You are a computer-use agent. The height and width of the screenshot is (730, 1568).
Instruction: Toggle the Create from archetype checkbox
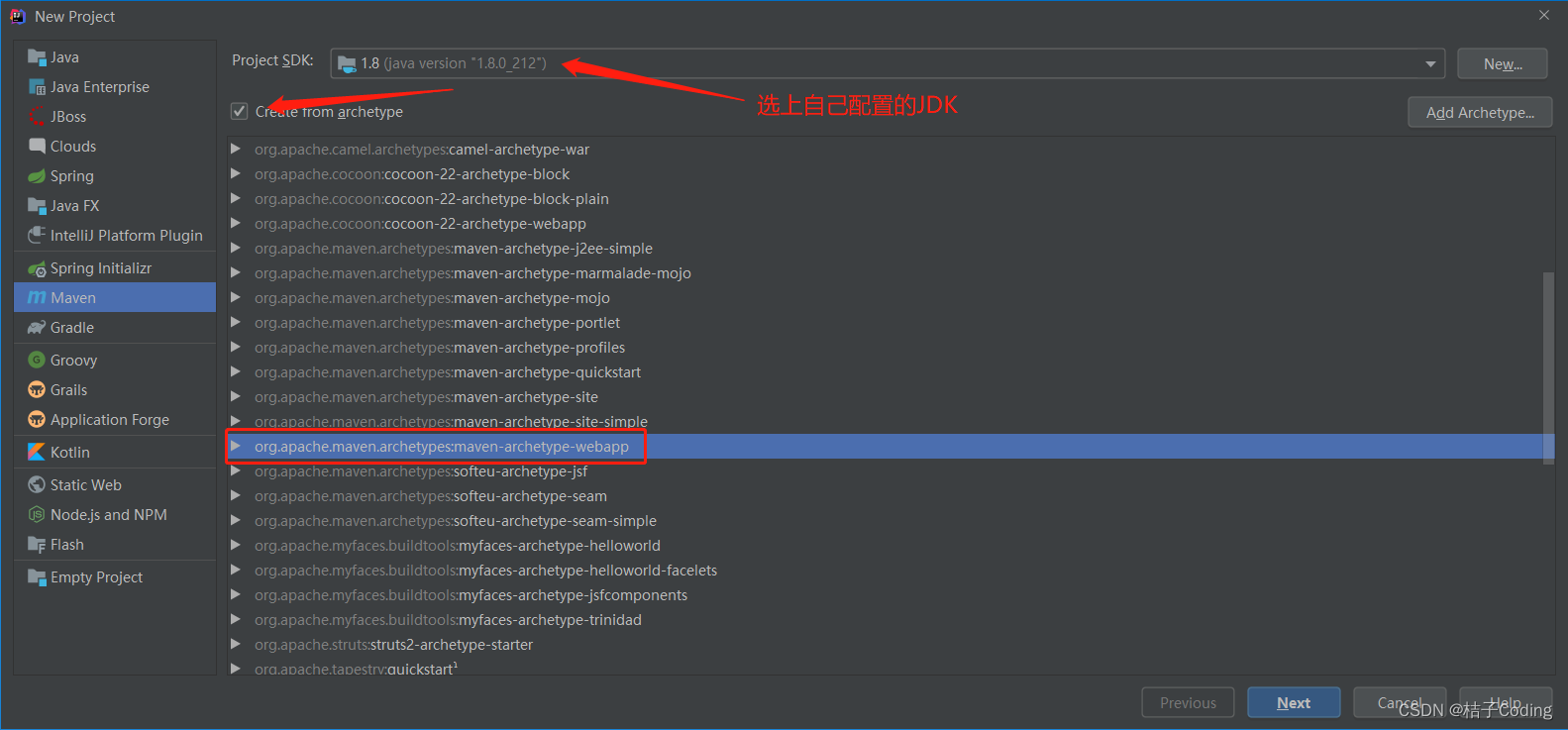(239, 111)
